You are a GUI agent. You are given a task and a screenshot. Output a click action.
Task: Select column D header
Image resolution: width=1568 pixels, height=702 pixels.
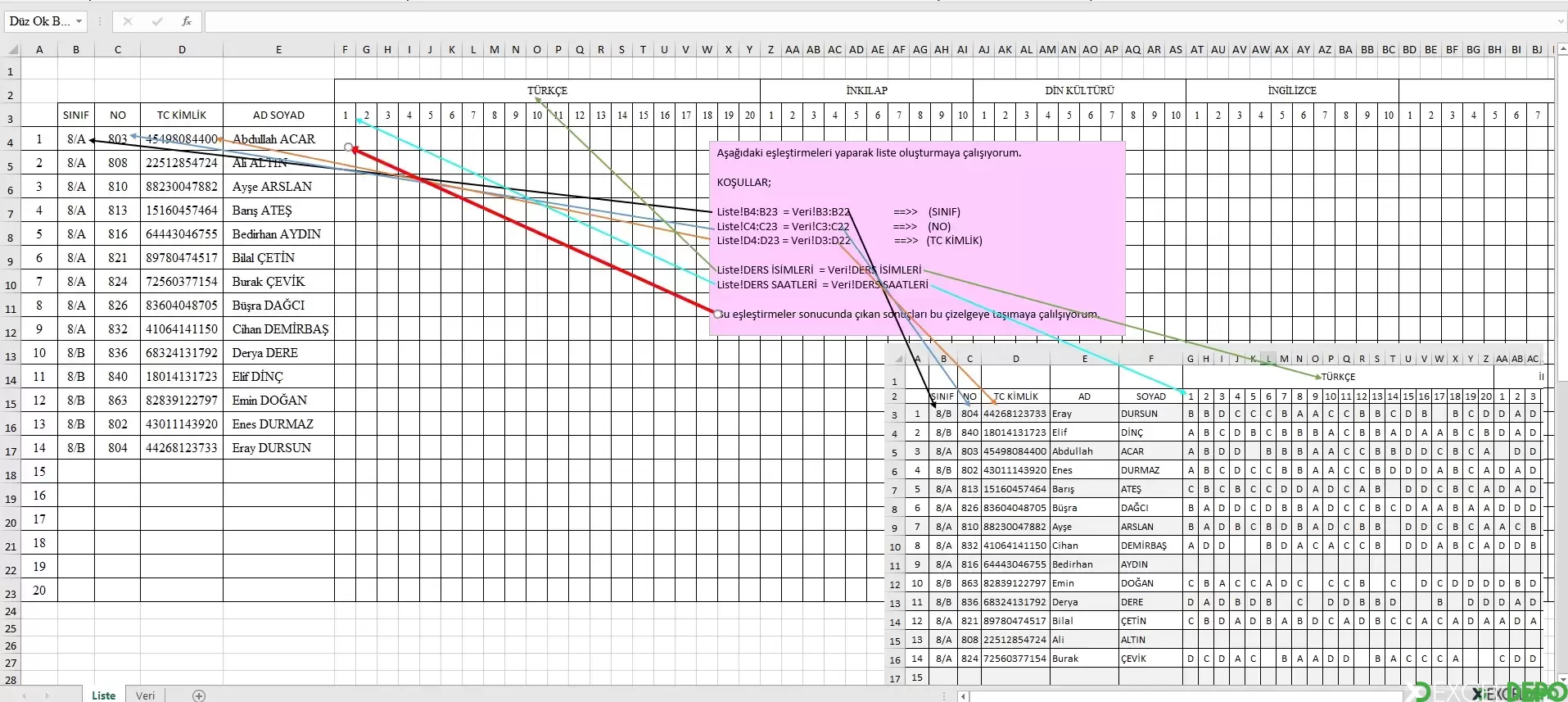[182, 49]
